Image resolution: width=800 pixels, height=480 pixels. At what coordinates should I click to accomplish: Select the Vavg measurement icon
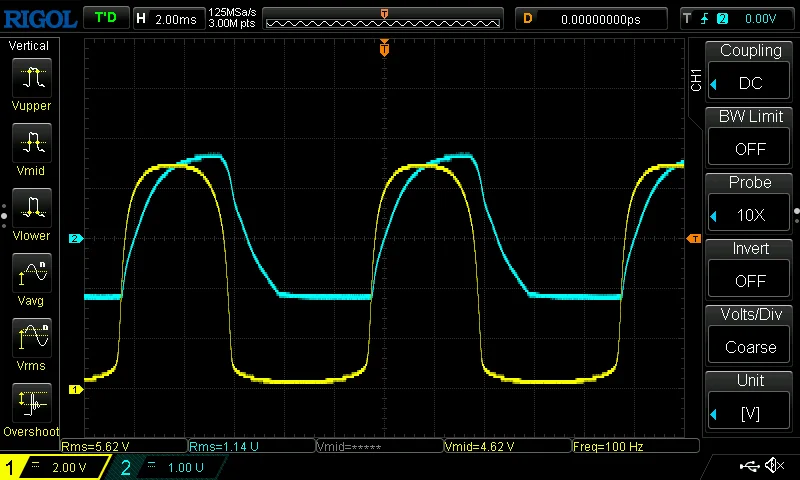pos(32,272)
